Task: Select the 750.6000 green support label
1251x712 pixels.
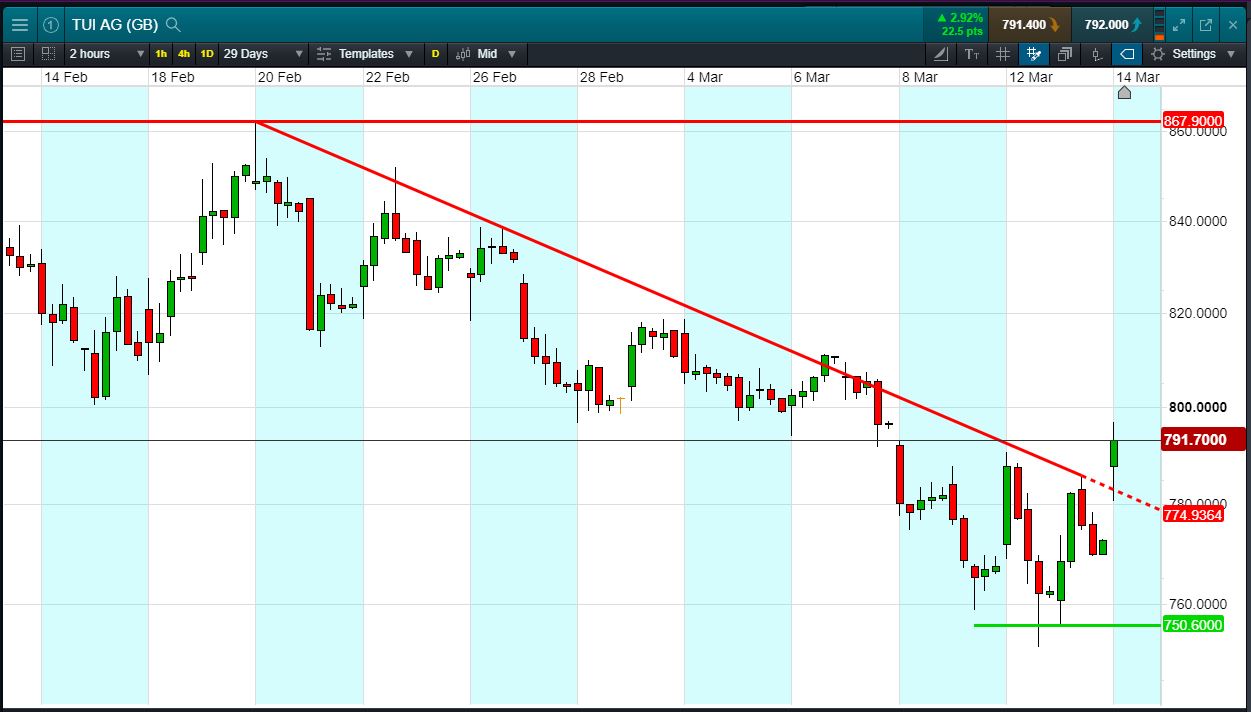Action: pyautogui.click(x=1193, y=625)
